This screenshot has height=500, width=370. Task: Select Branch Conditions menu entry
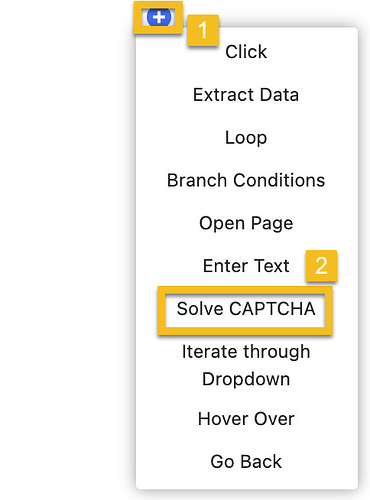[246, 180]
